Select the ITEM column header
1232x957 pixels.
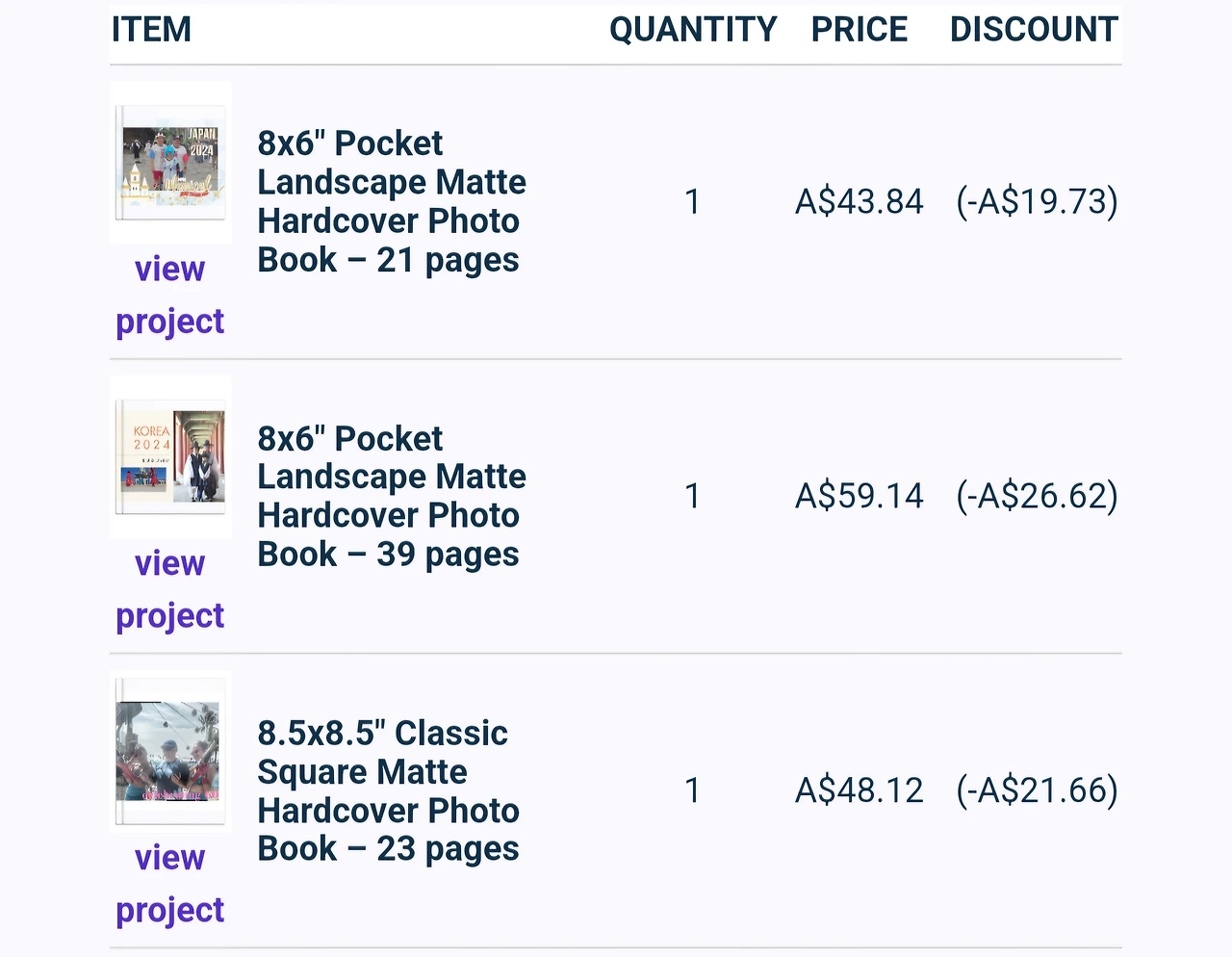click(151, 30)
